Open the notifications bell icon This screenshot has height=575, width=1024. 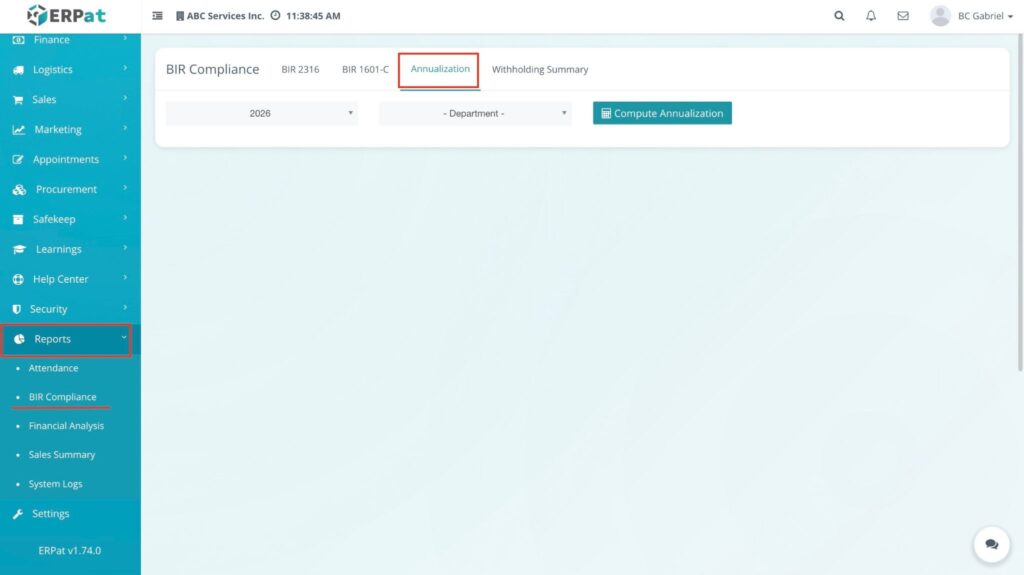coord(871,16)
